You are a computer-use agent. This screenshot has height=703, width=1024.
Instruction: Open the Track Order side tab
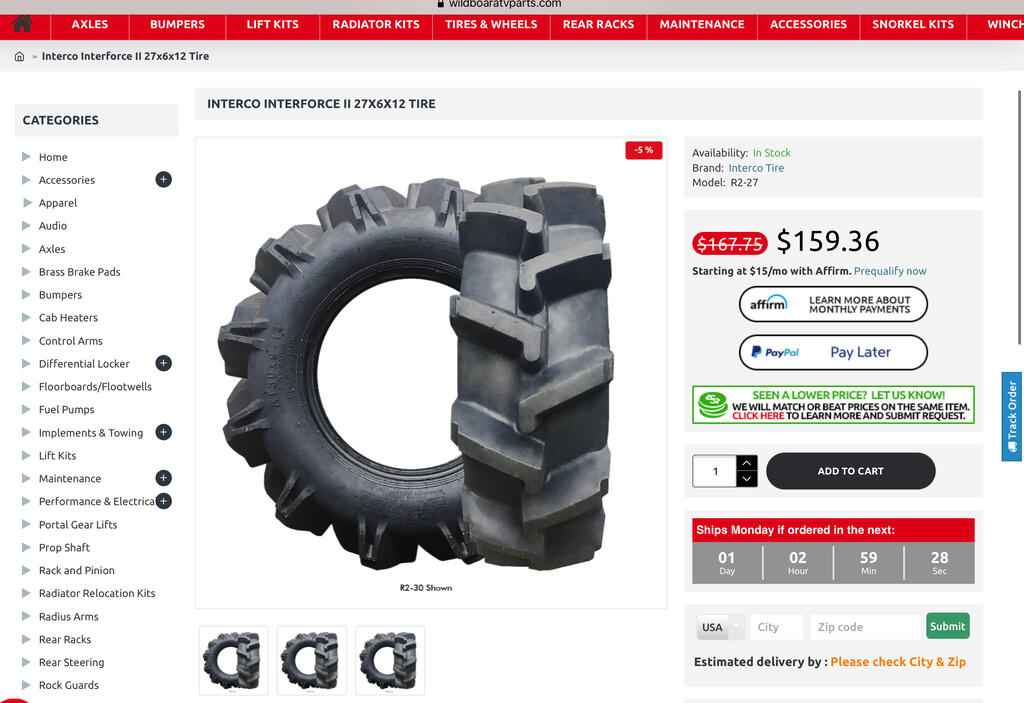(x=1012, y=416)
